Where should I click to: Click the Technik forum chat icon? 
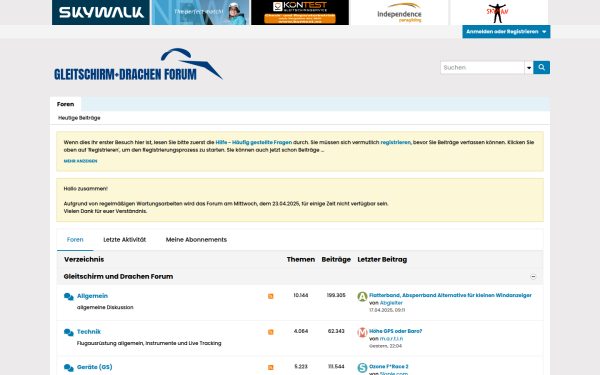[69, 332]
